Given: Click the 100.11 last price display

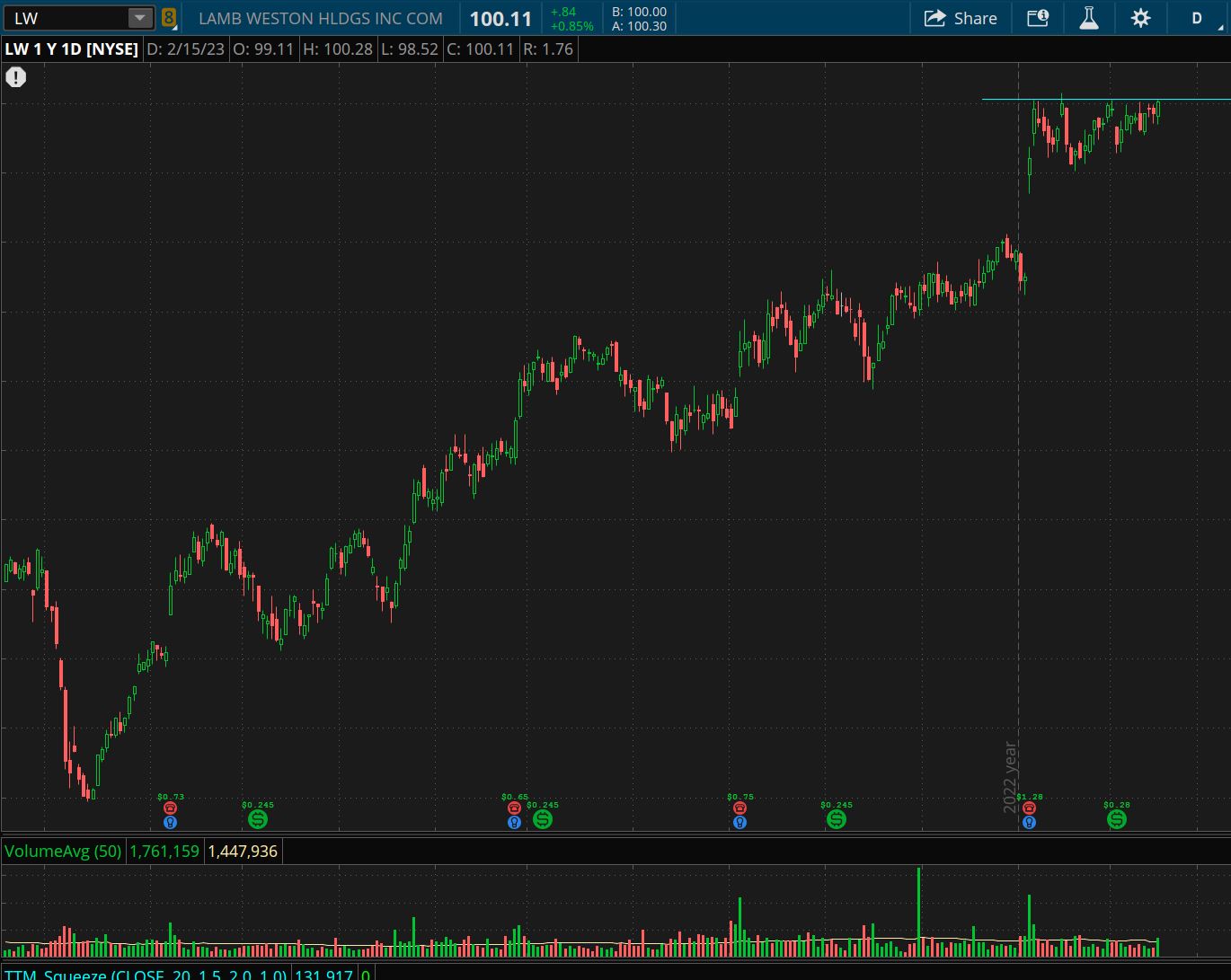Looking at the screenshot, I should tap(500, 19).
